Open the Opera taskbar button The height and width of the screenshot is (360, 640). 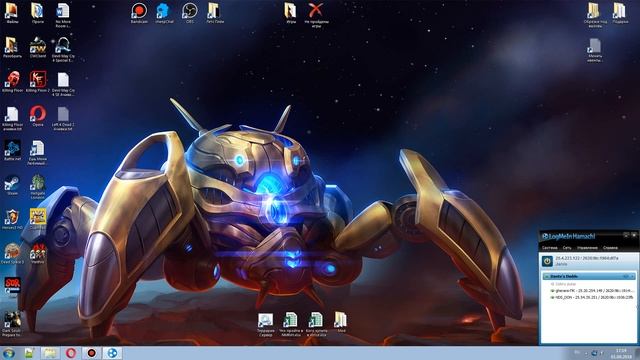click(71, 353)
